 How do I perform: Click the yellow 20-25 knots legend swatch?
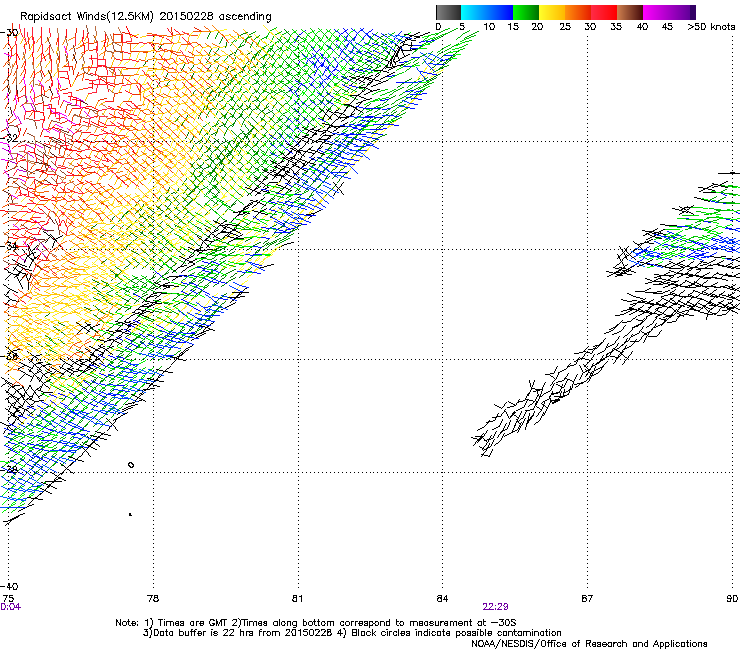tap(552, 12)
